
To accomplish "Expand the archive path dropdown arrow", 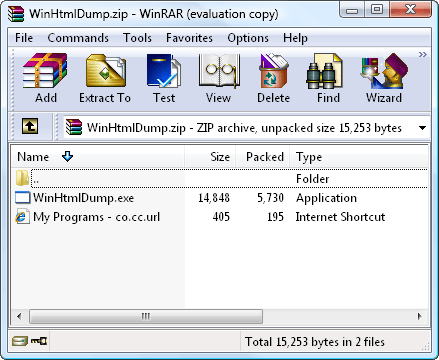I will pos(422,128).
